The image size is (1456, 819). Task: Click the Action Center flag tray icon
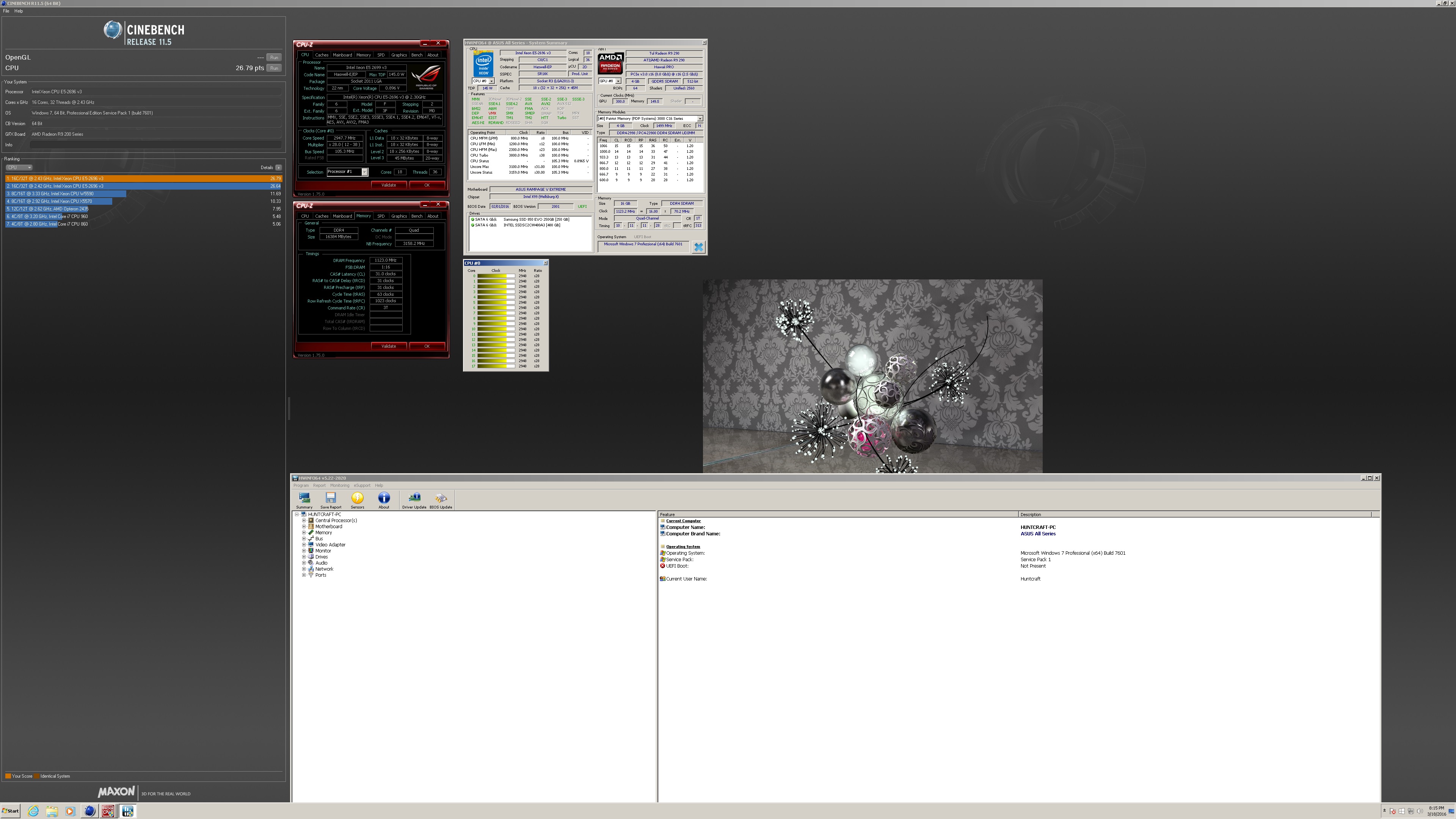click(x=1393, y=811)
